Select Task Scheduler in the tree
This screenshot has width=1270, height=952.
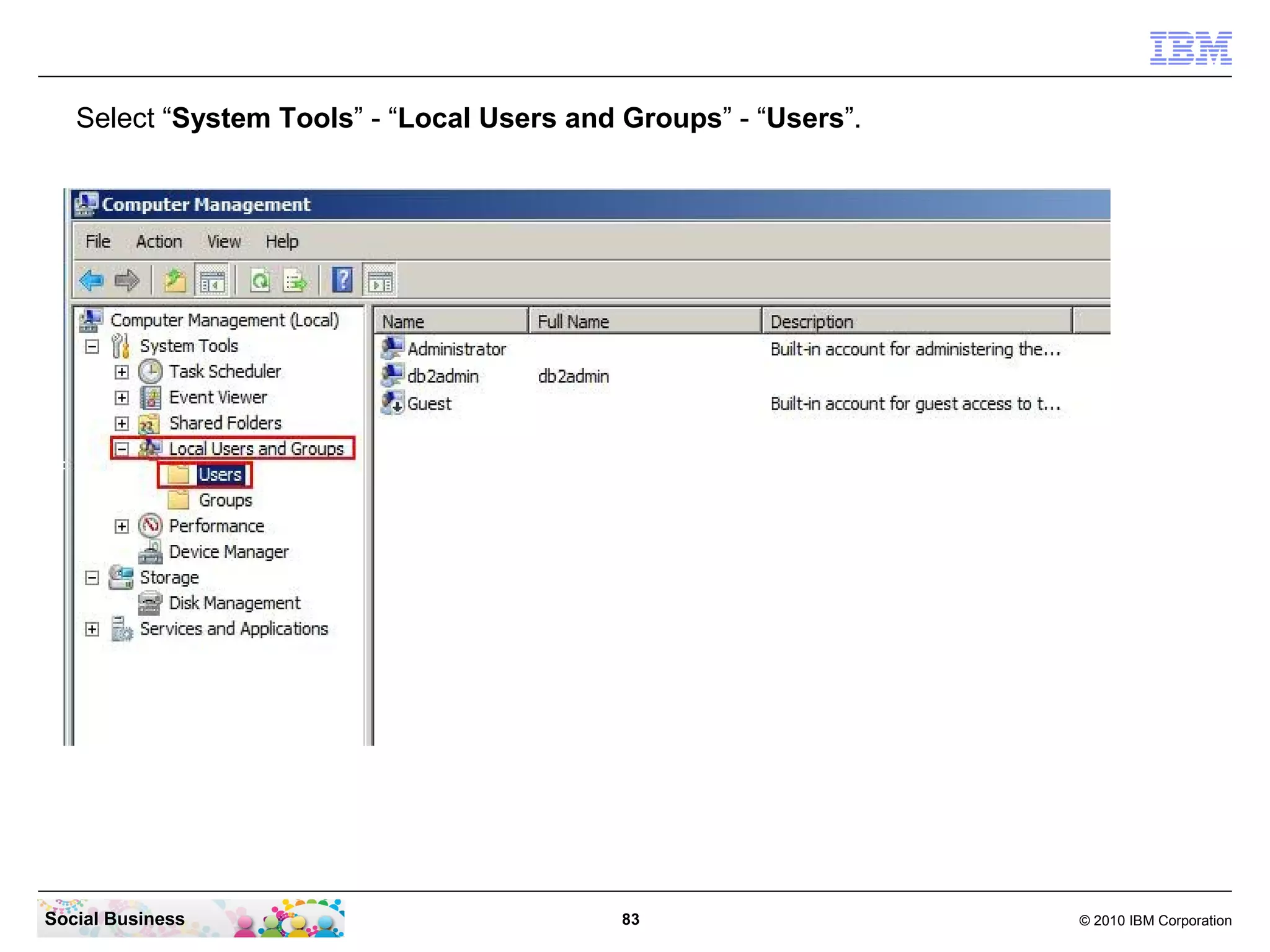click(225, 372)
